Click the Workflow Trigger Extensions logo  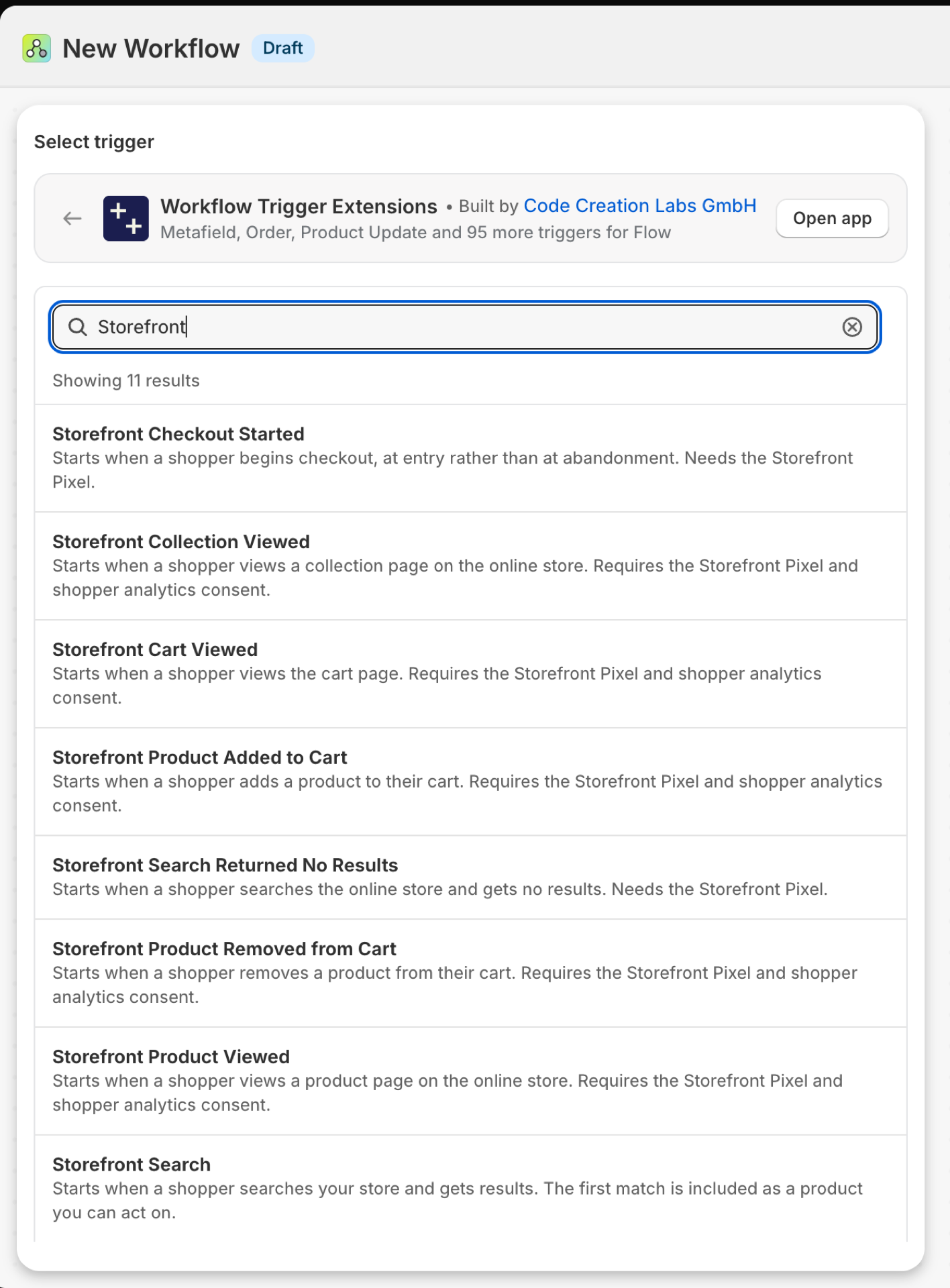point(126,219)
